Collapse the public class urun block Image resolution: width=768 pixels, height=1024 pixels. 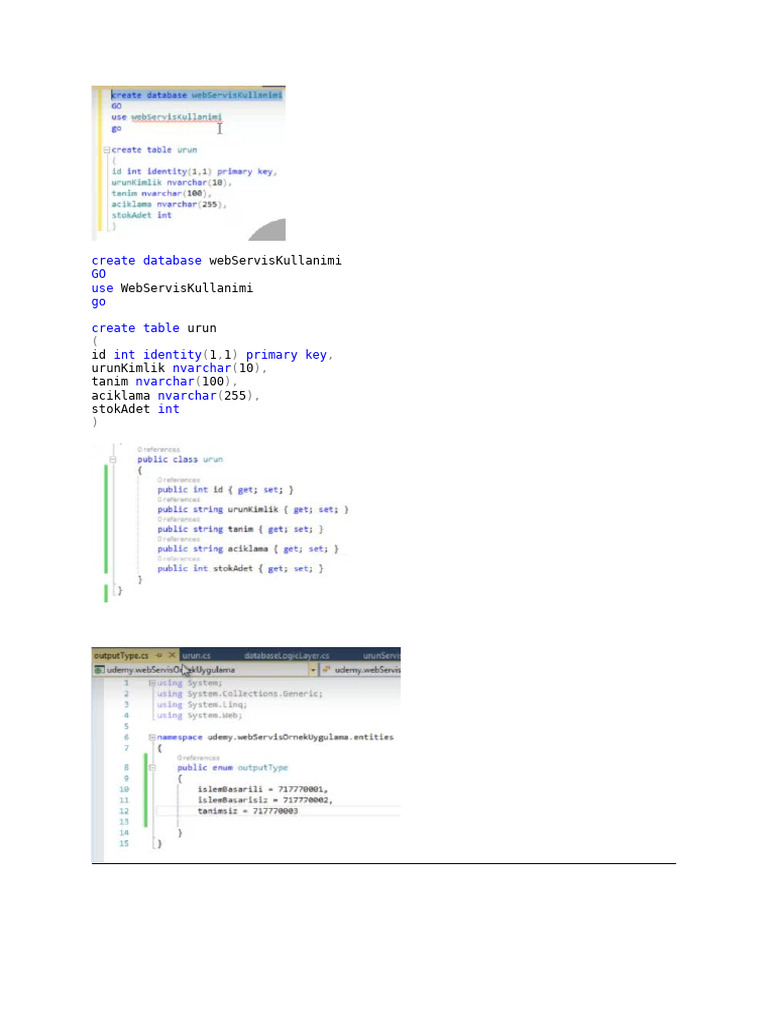pos(112,460)
